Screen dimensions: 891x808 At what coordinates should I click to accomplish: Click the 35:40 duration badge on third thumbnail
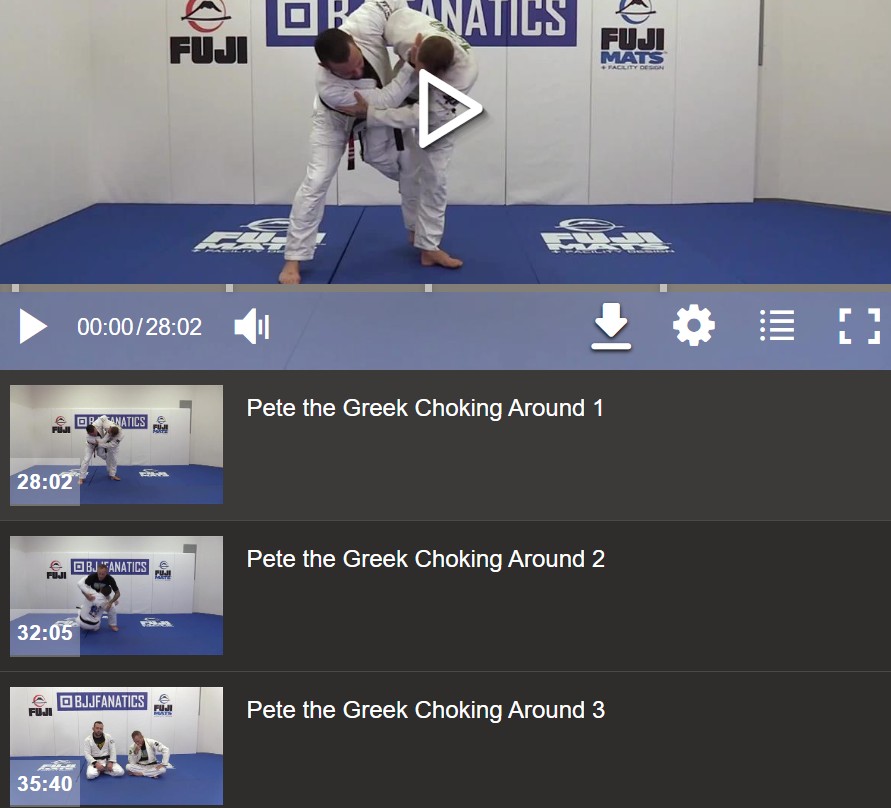click(x=45, y=784)
